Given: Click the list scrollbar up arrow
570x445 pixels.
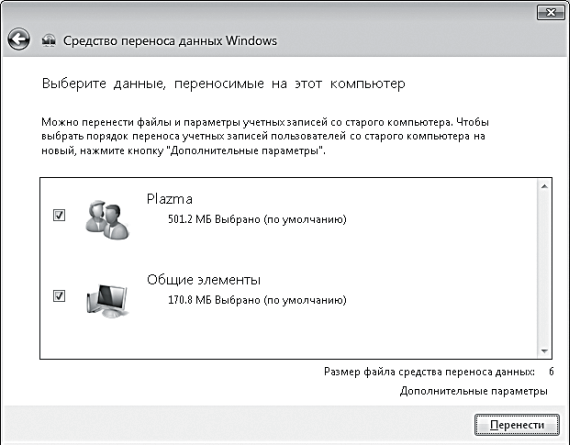Looking at the screenshot, I should coord(544,187).
